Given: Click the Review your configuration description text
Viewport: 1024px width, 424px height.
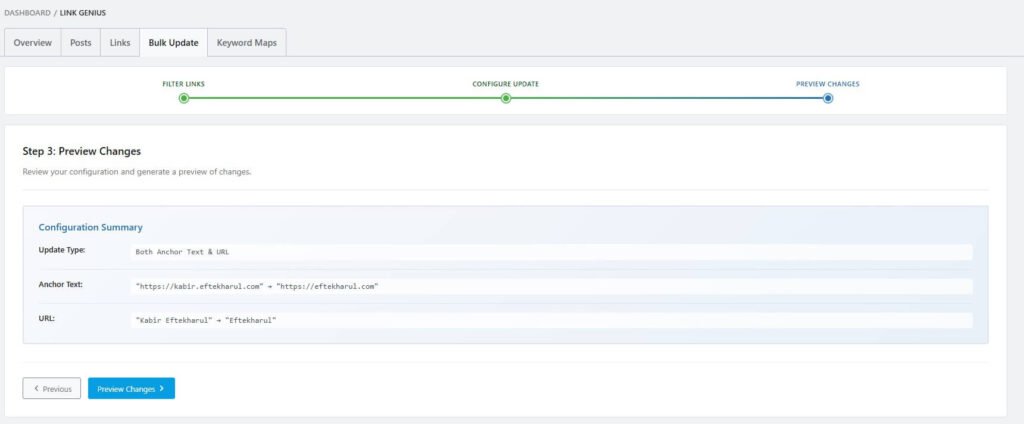Looking at the screenshot, I should 137,172.
